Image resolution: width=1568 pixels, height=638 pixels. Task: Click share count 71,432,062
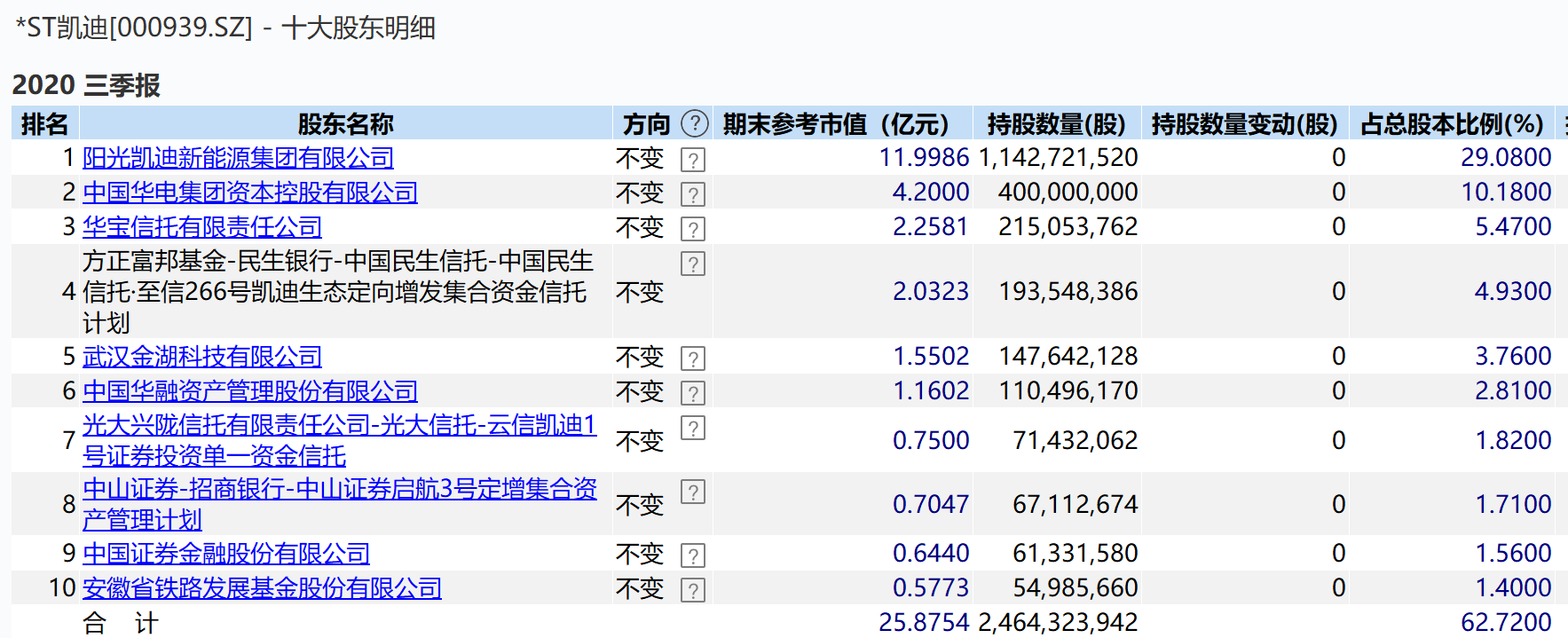[x=1076, y=441]
